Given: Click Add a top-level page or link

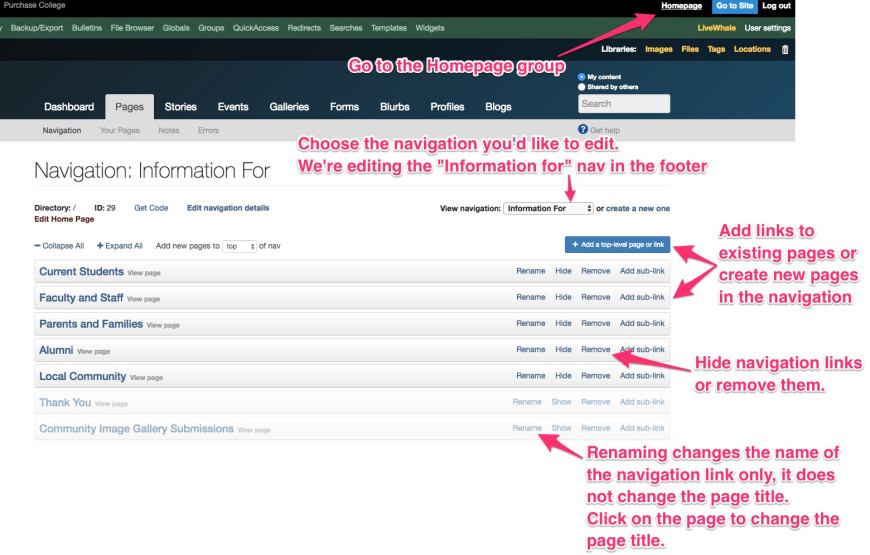Looking at the screenshot, I should pyautogui.click(x=618, y=245).
